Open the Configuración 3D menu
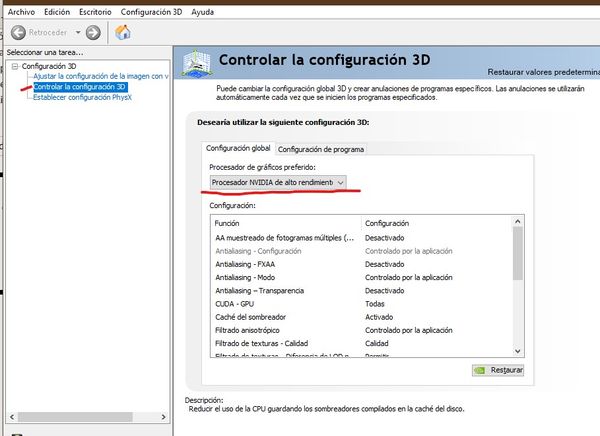Image resolution: width=600 pixels, height=436 pixels. pos(151,12)
